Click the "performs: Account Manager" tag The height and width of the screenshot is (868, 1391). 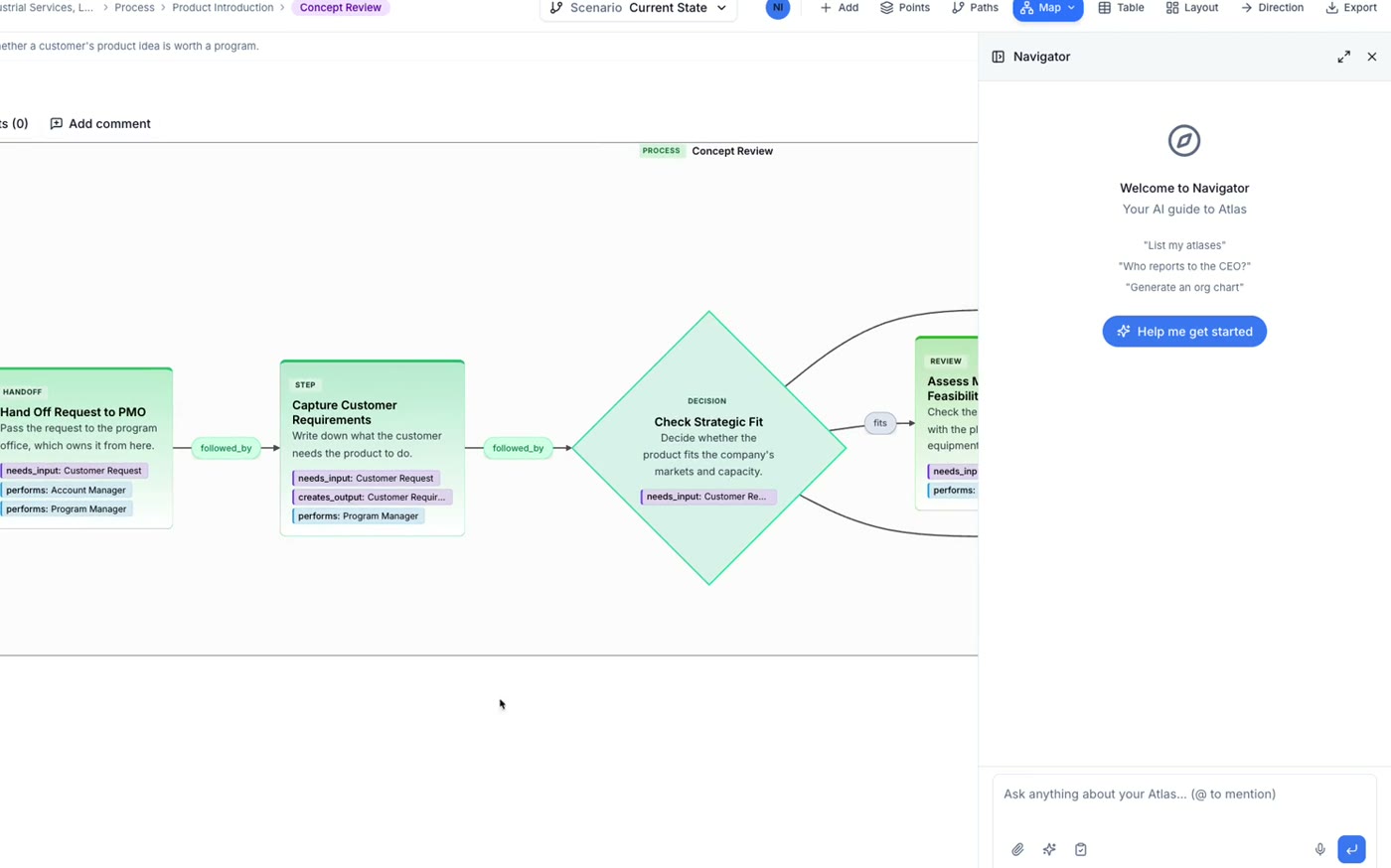click(67, 490)
